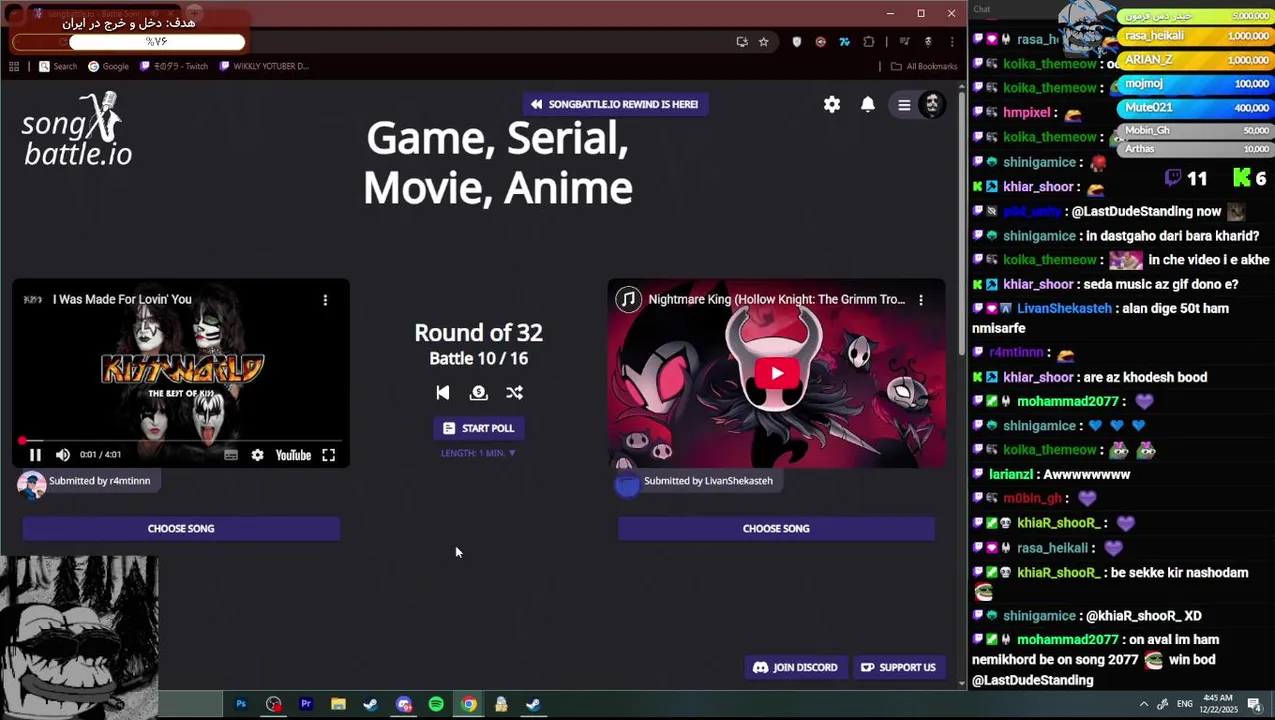
Task: Click the shield extension icon
Action: click(796, 42)
